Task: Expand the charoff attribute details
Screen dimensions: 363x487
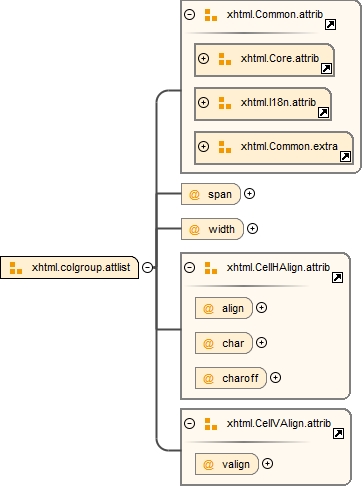Action: 275,378
